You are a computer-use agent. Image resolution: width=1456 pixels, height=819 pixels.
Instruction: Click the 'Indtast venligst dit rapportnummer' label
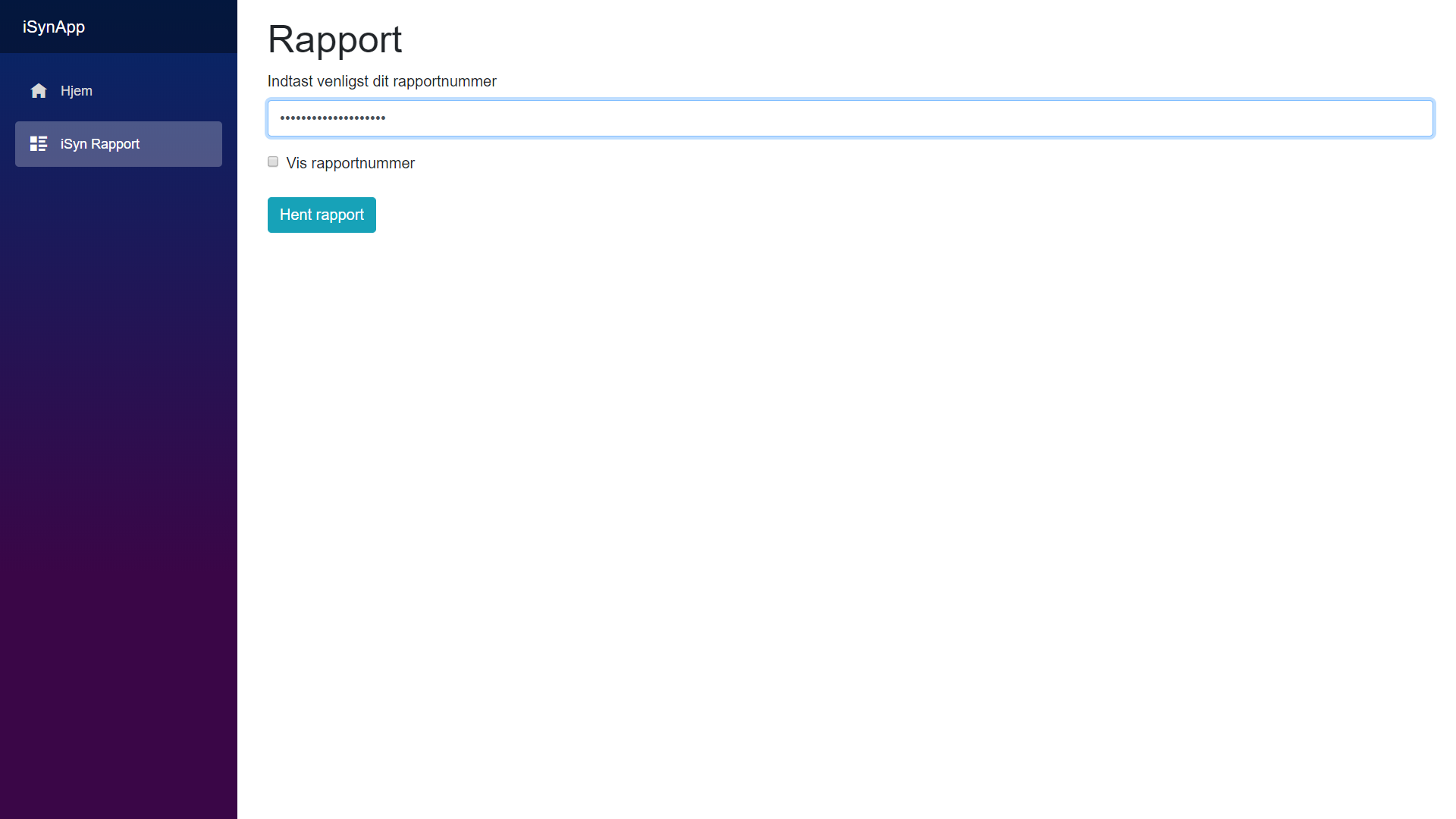tap(381, 82)
